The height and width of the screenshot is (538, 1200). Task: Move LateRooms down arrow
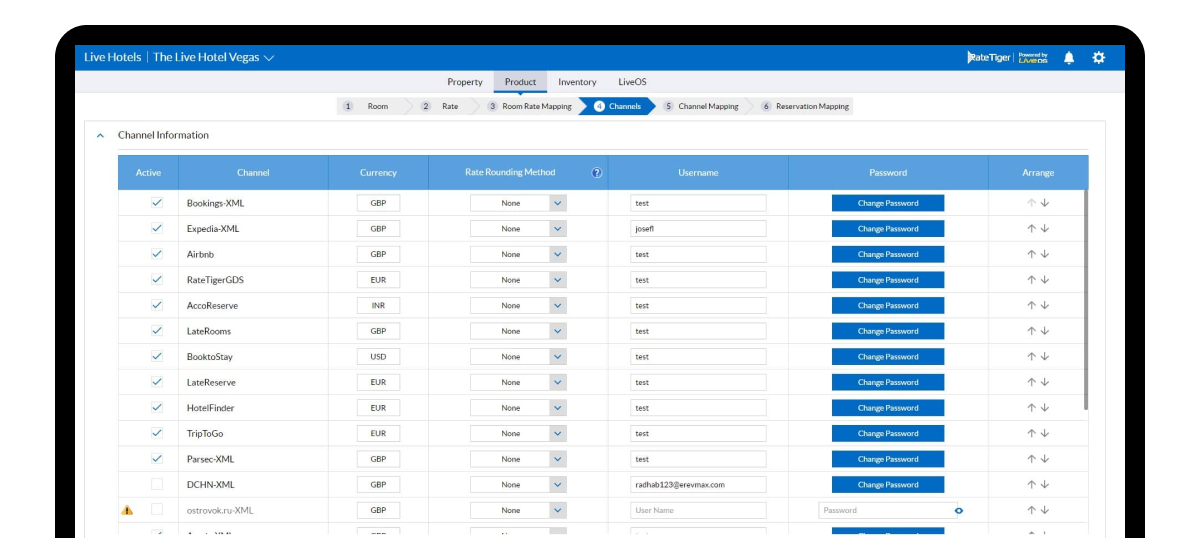[x=1045, y=331]
